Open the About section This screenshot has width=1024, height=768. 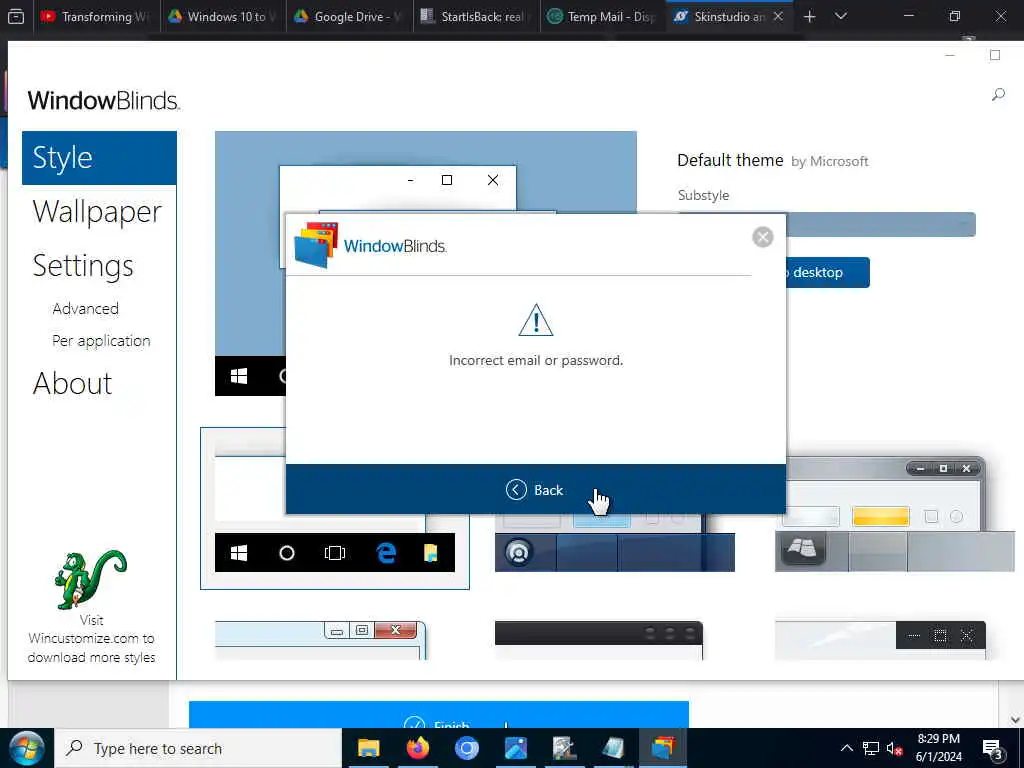(72, 383)
